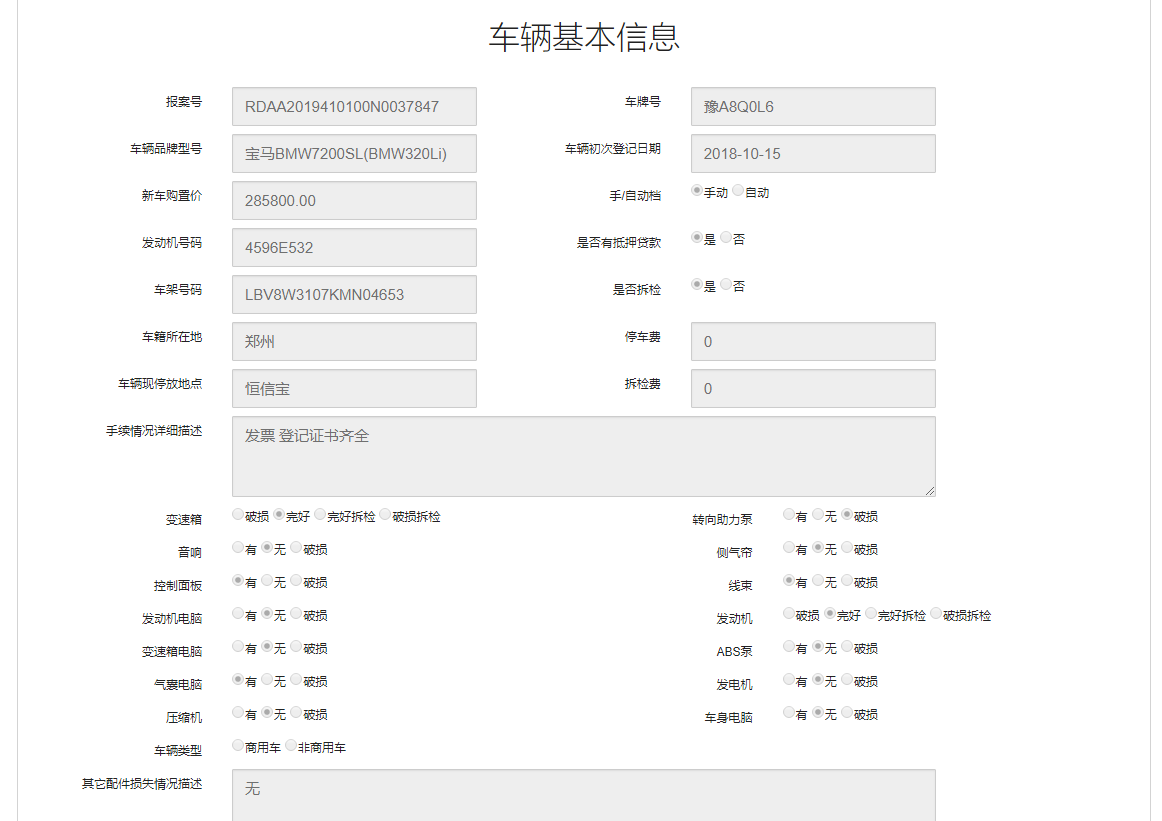
Task: Select 破损 for 变速箱
Action: pos(238,515)
